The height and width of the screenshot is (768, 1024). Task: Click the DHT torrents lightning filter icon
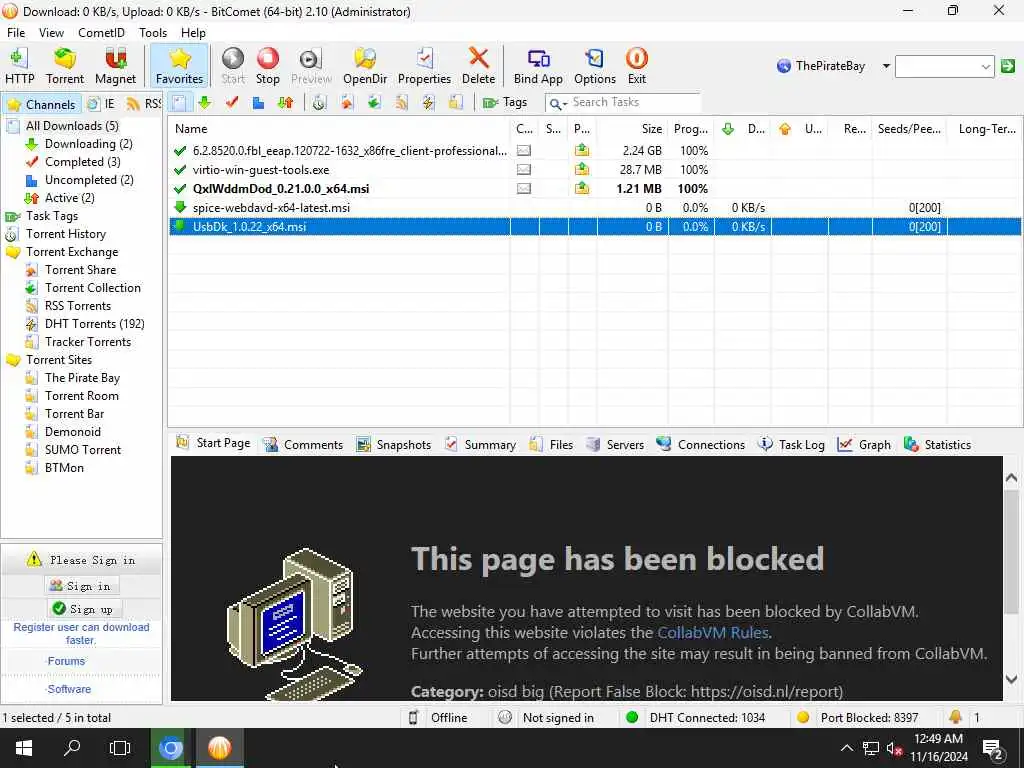pos(428,103)
